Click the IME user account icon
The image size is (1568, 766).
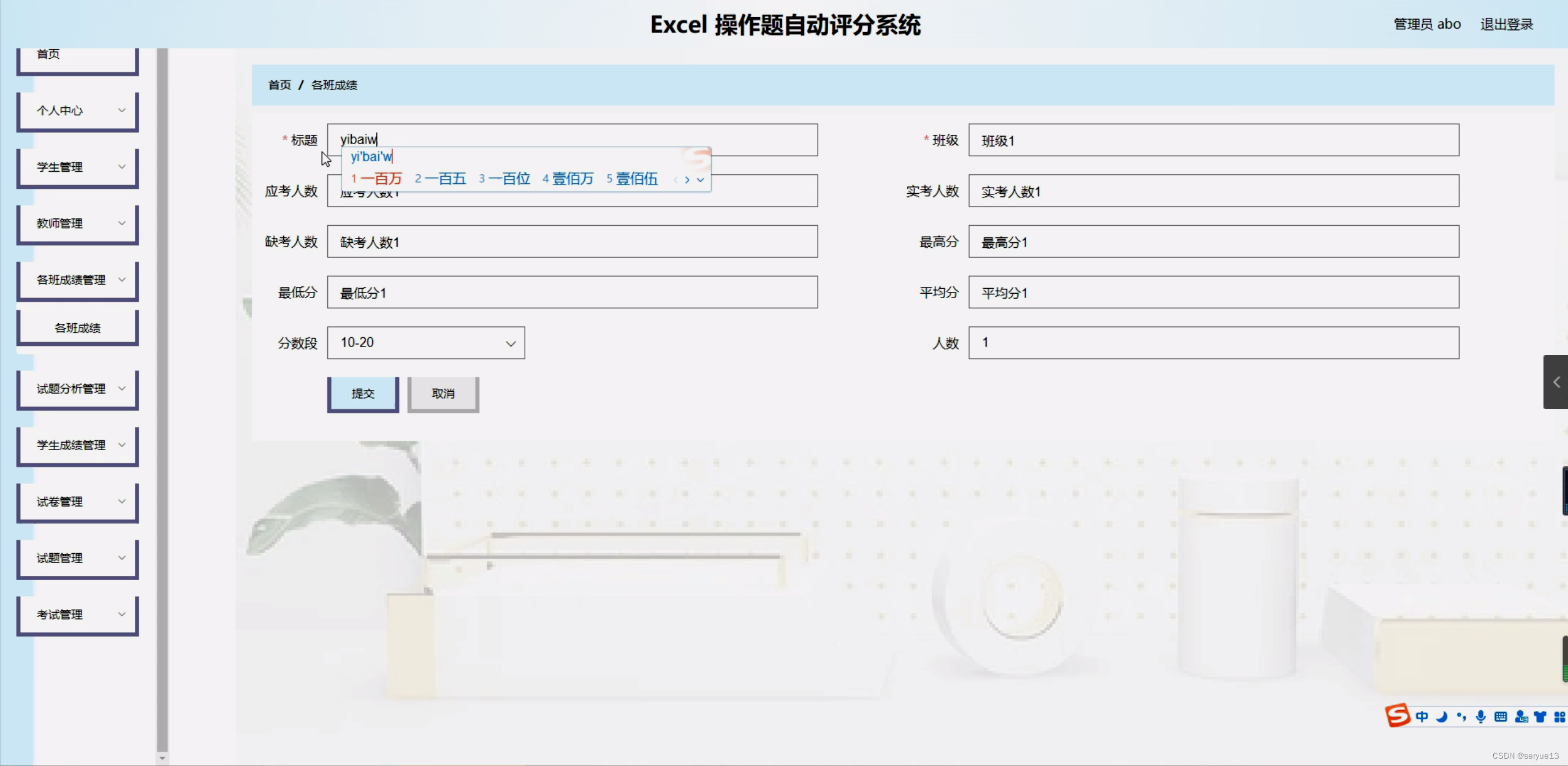pyautogui.click(x=1521, y=717)
